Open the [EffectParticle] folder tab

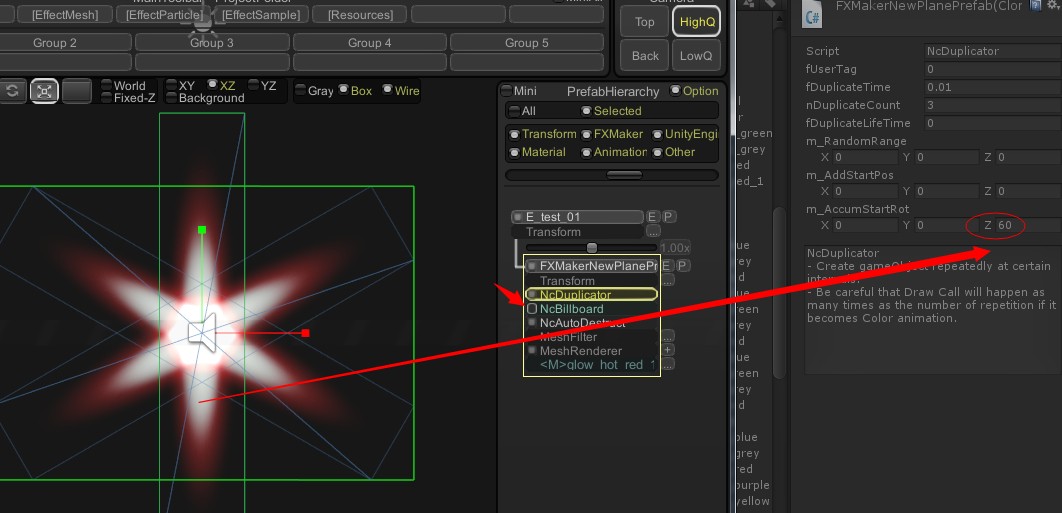pyautogui.click(x=164, y=14)
